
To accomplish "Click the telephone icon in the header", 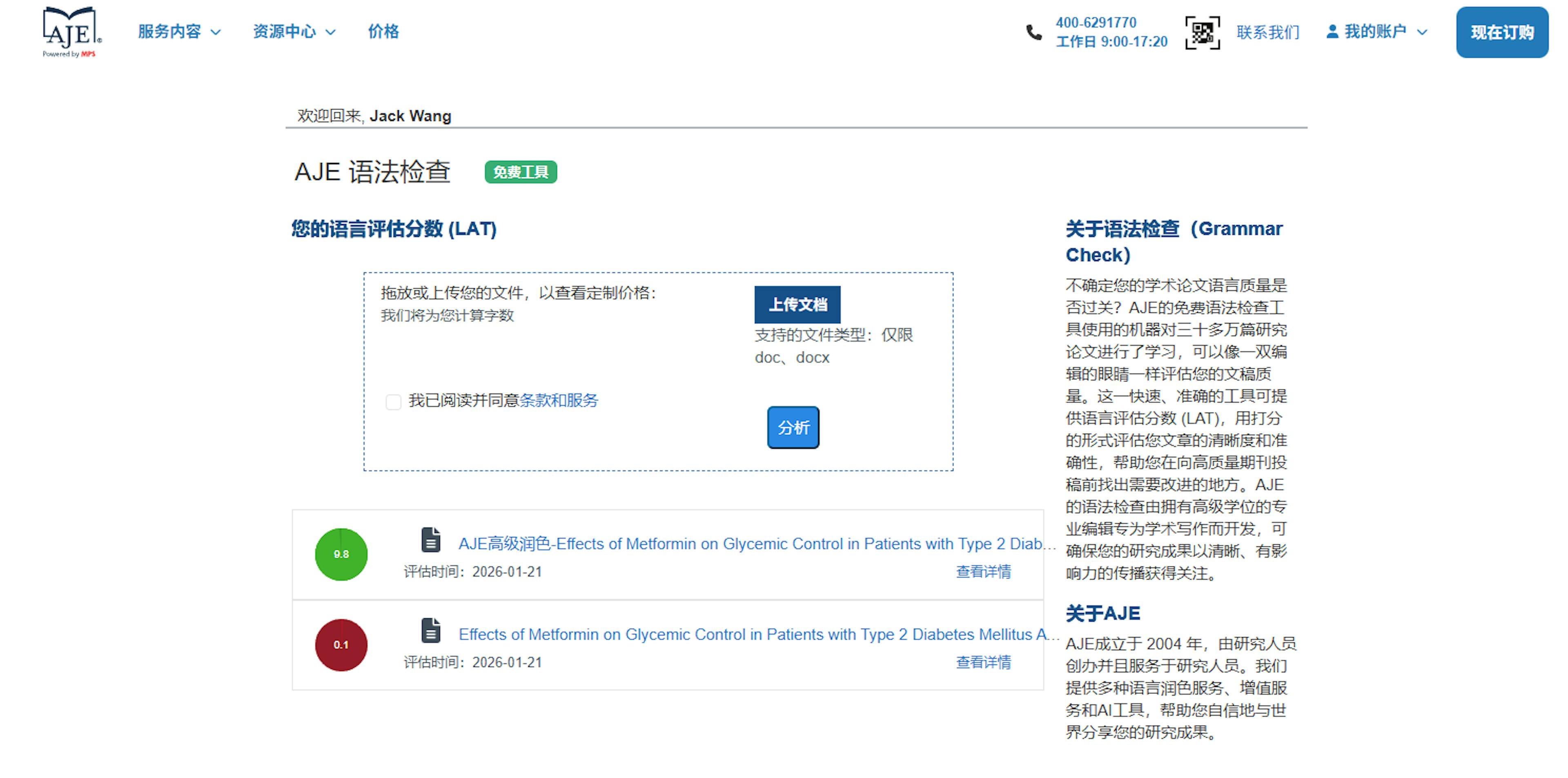I will click(1033, 32).
